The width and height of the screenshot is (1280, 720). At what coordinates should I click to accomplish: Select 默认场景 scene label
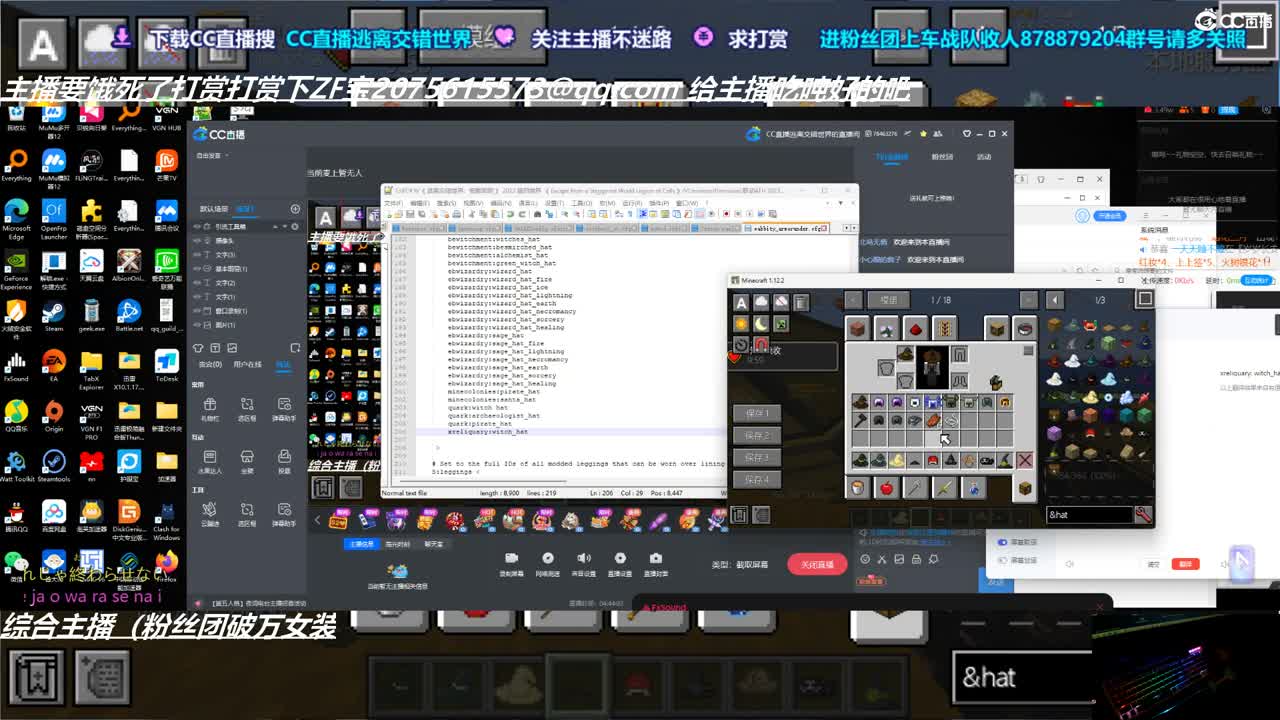[213, 209]
